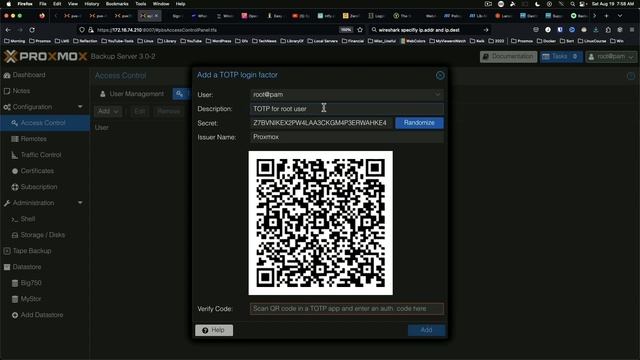This screenshot has height=360, width=640.
Task: Click the TOTP QR code image
Action: point(320,223)
